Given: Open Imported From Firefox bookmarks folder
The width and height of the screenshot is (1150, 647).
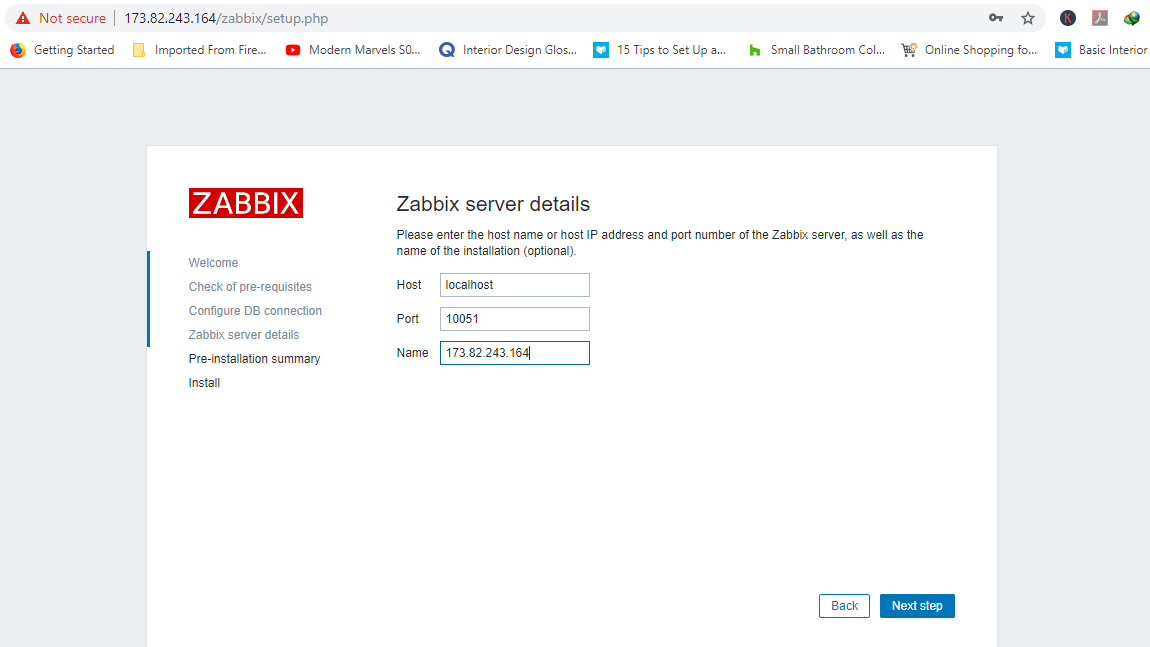Looking at the screenshot, I should pos(199,50).
